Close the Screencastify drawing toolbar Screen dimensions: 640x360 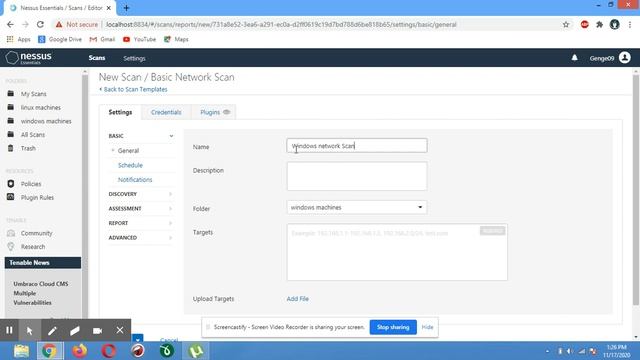click(120, 330)
